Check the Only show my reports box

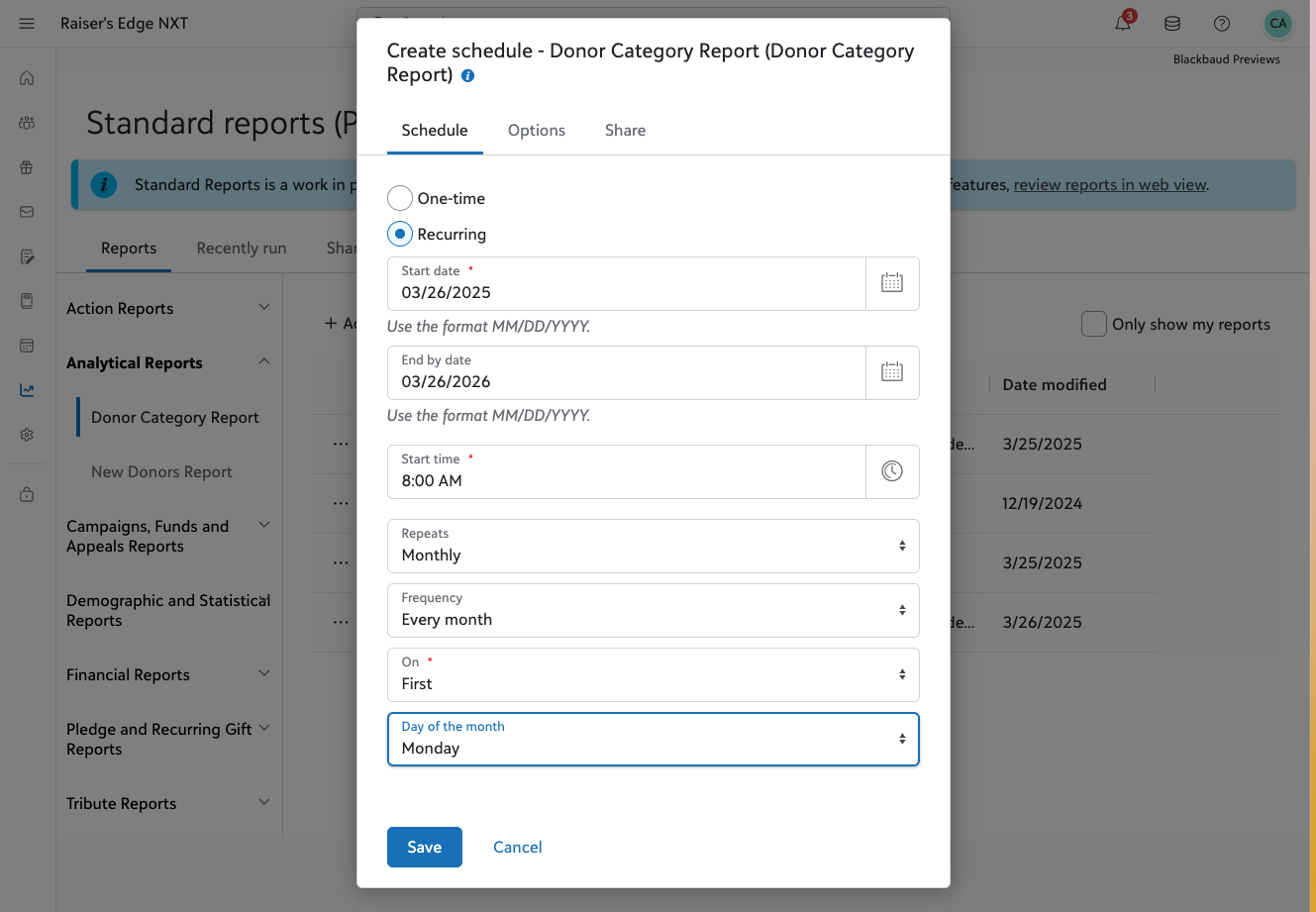pos(1094,324)
